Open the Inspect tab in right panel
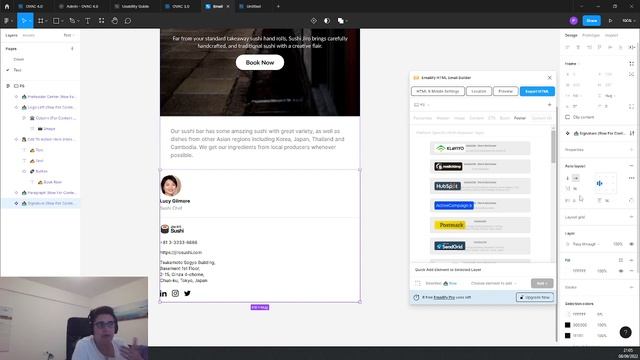 pyautogui.click(x=611, y=36)
